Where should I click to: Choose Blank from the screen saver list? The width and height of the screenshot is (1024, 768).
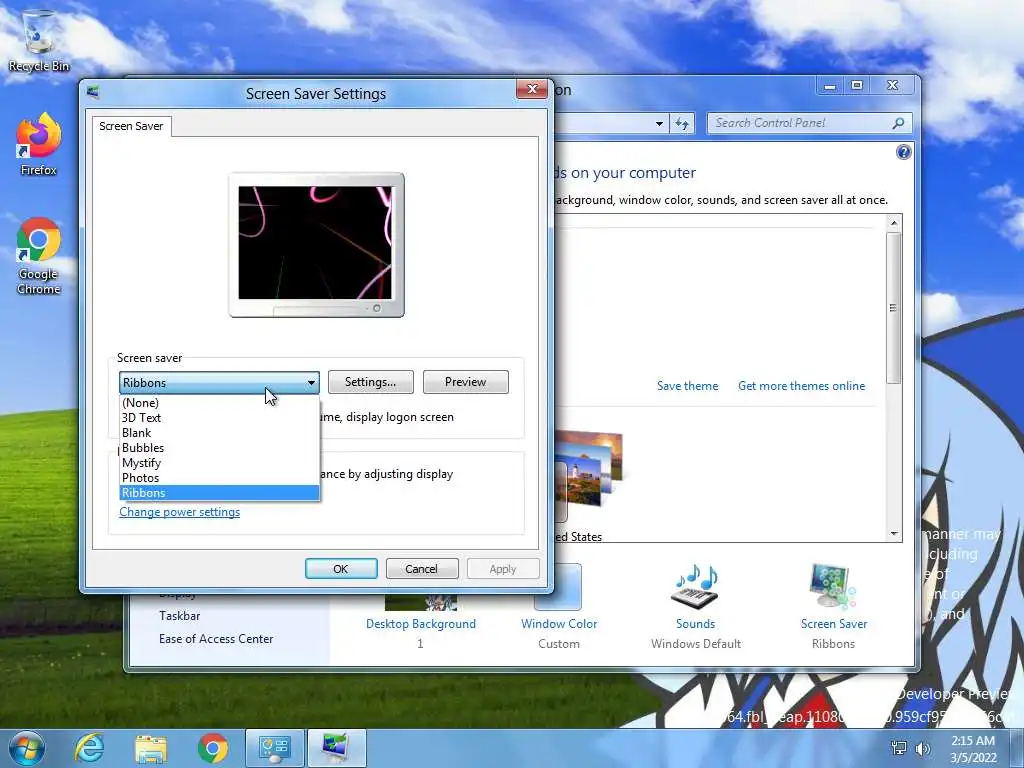pyautogui.click(x=219, y=433)
